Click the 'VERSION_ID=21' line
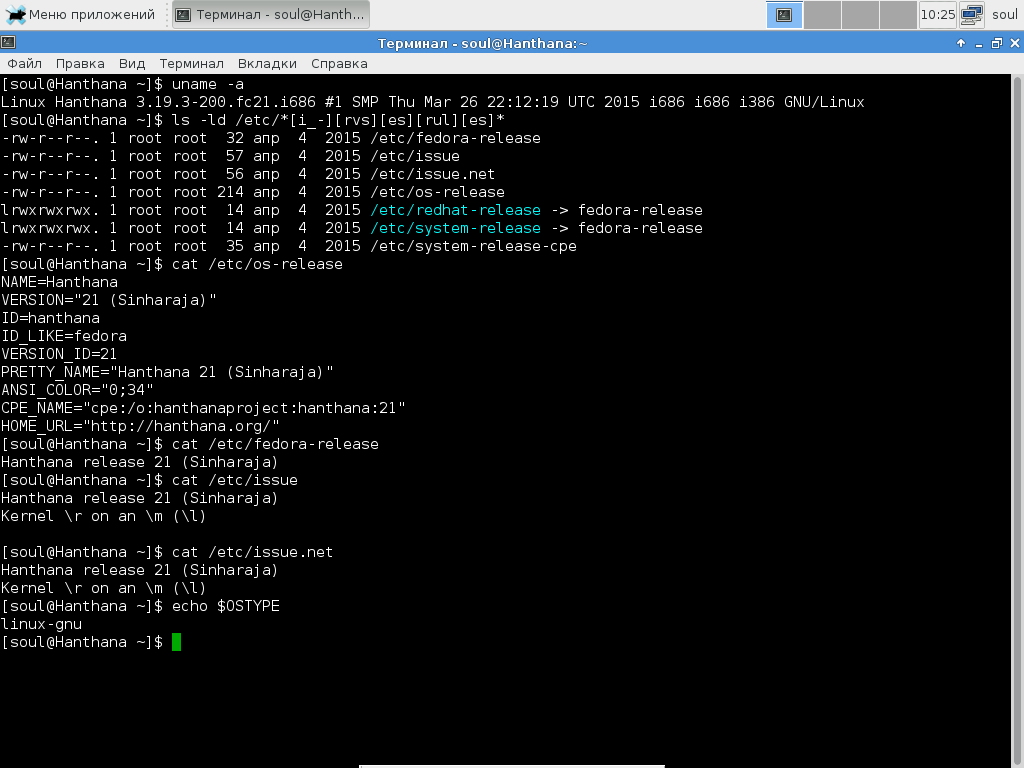This screenshot has width=1024, height=768. 59,354
